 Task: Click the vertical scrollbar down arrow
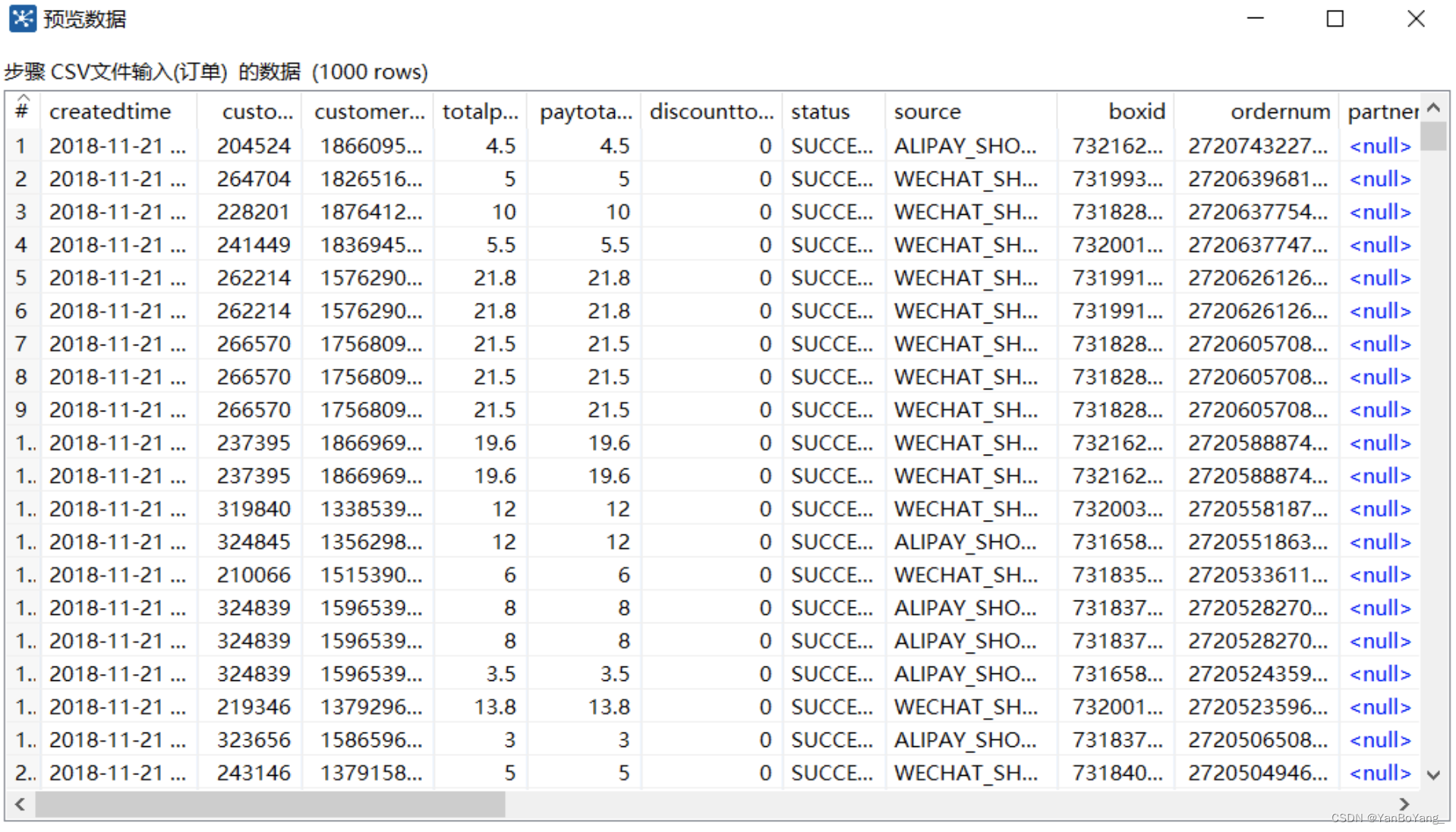1433,775
